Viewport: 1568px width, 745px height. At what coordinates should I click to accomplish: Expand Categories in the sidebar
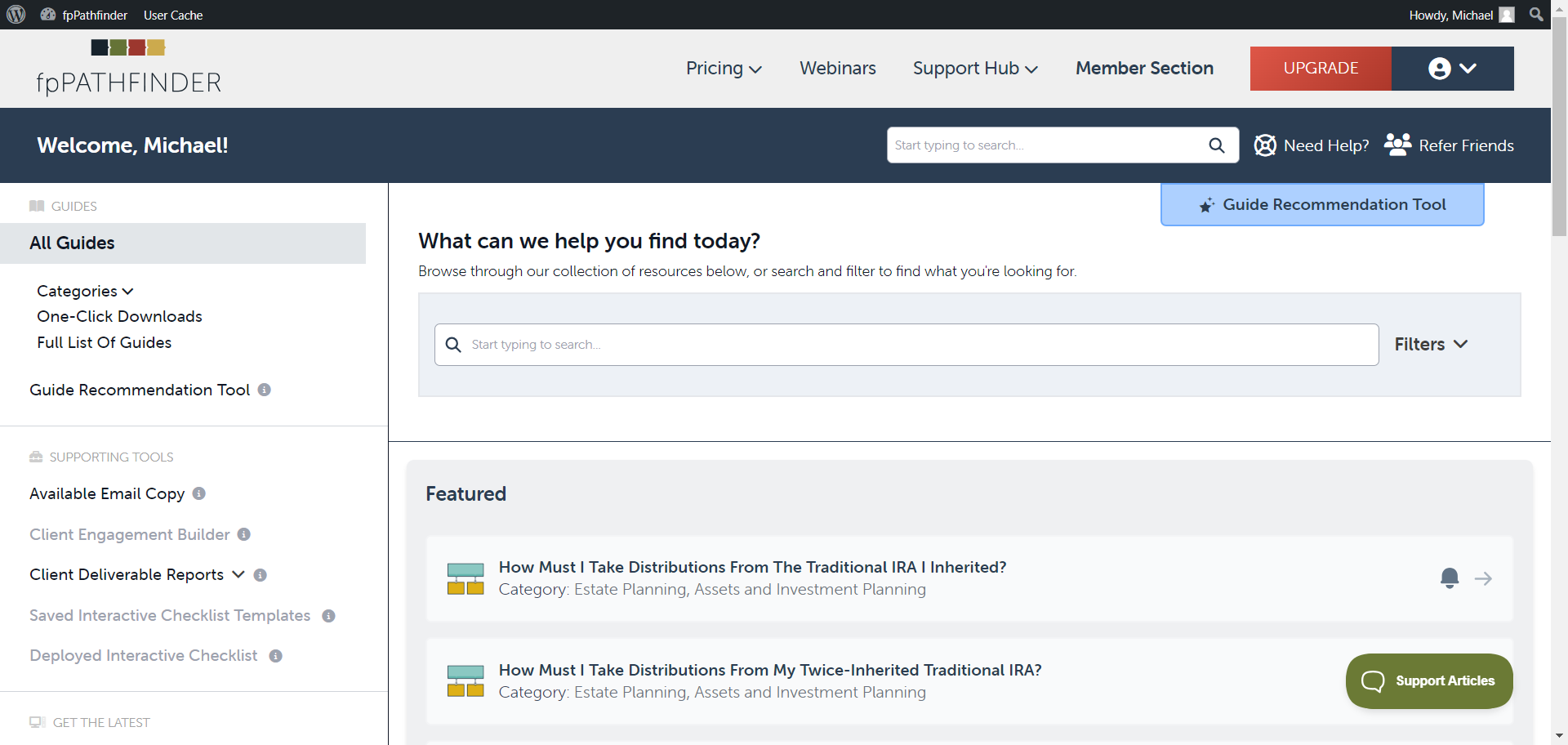85,291
